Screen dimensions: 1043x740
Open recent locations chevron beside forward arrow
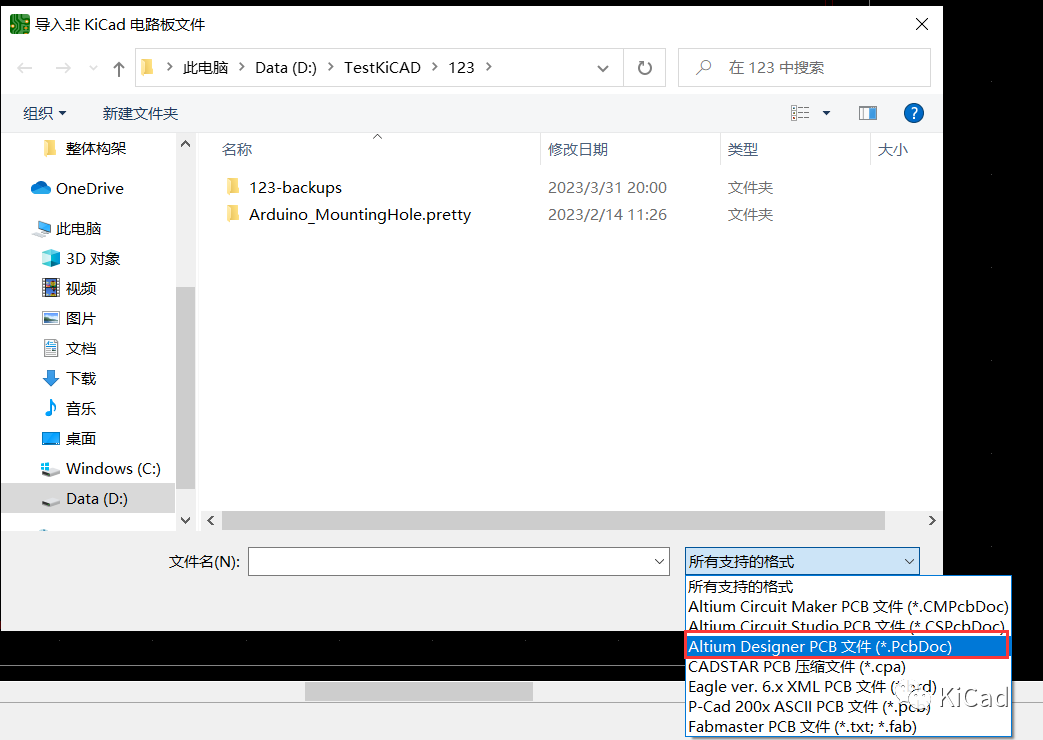pos(93,68)
